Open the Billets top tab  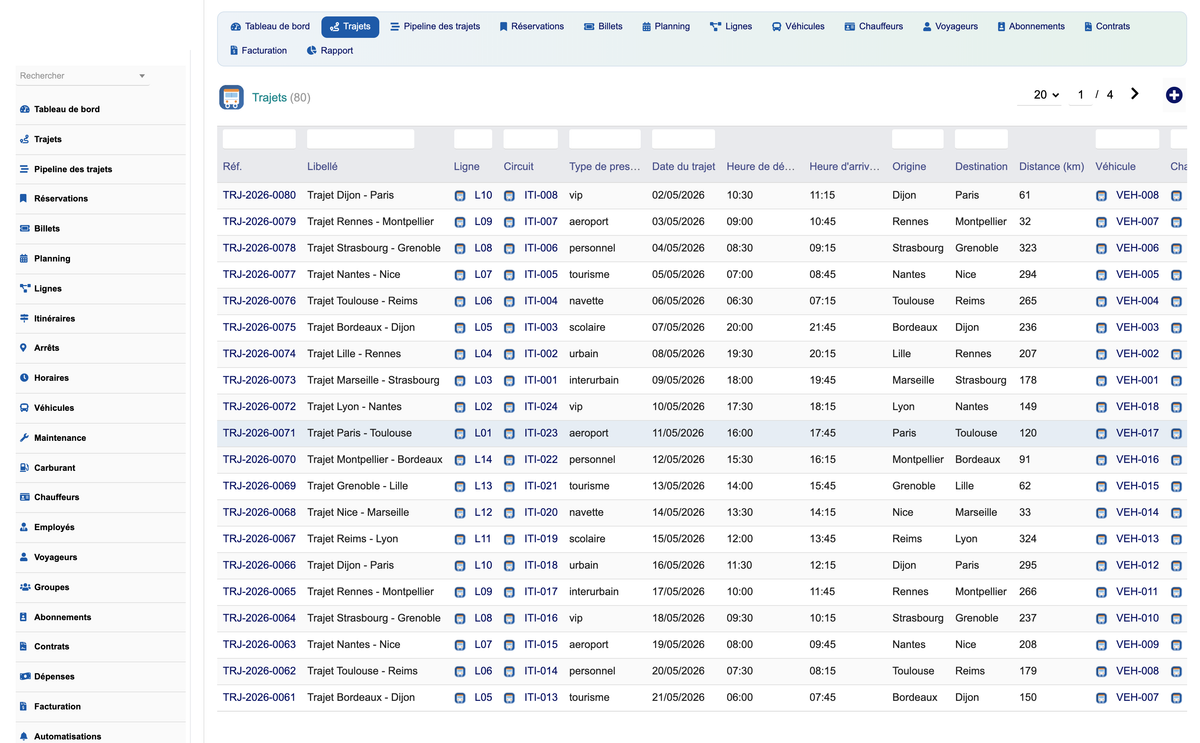coord(603,26)
